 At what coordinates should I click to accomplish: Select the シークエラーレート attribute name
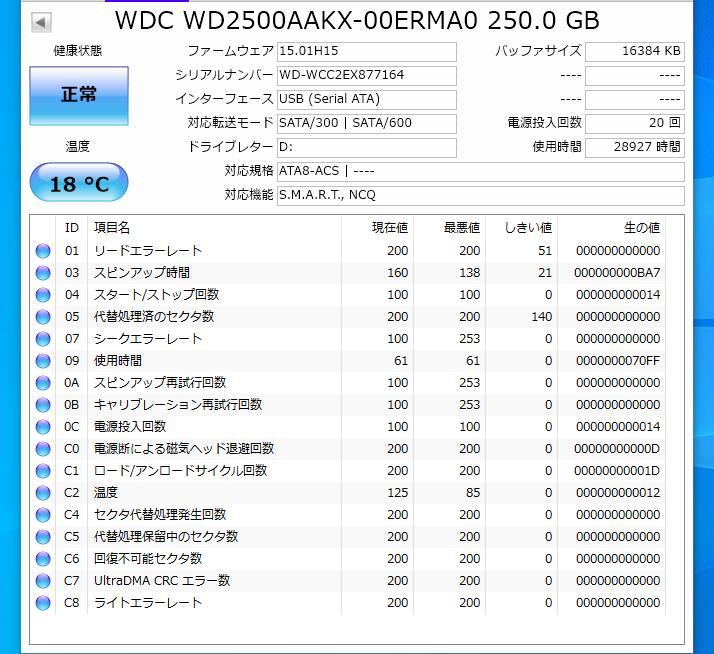(148, 339)
